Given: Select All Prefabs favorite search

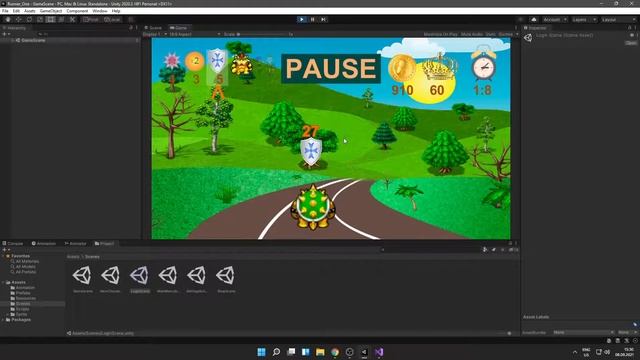Looking at the screenshot, I should click(x=25, y=272).
